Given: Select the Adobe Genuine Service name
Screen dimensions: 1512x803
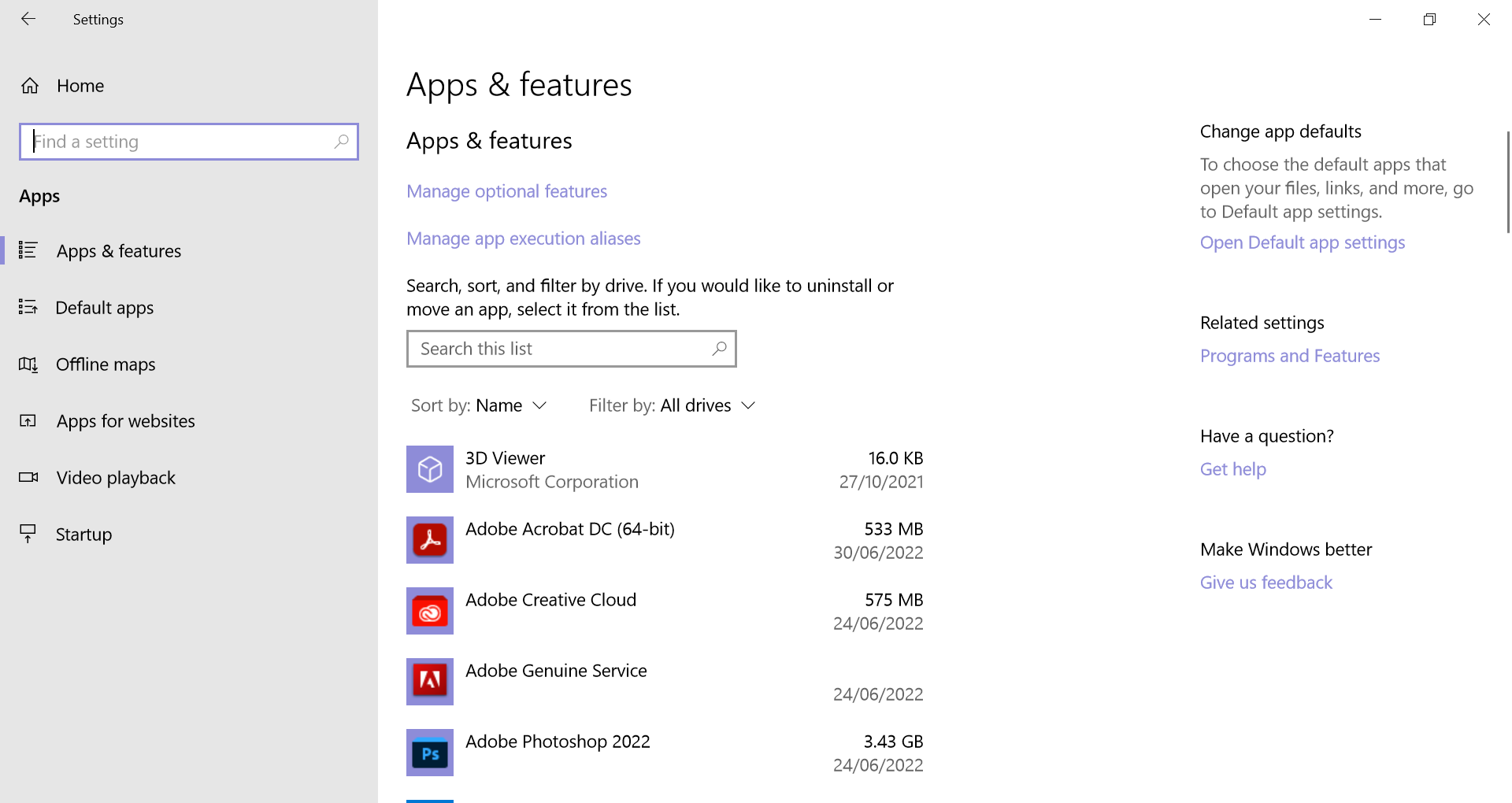Looking at the screenshot, I should coord(556,671).
